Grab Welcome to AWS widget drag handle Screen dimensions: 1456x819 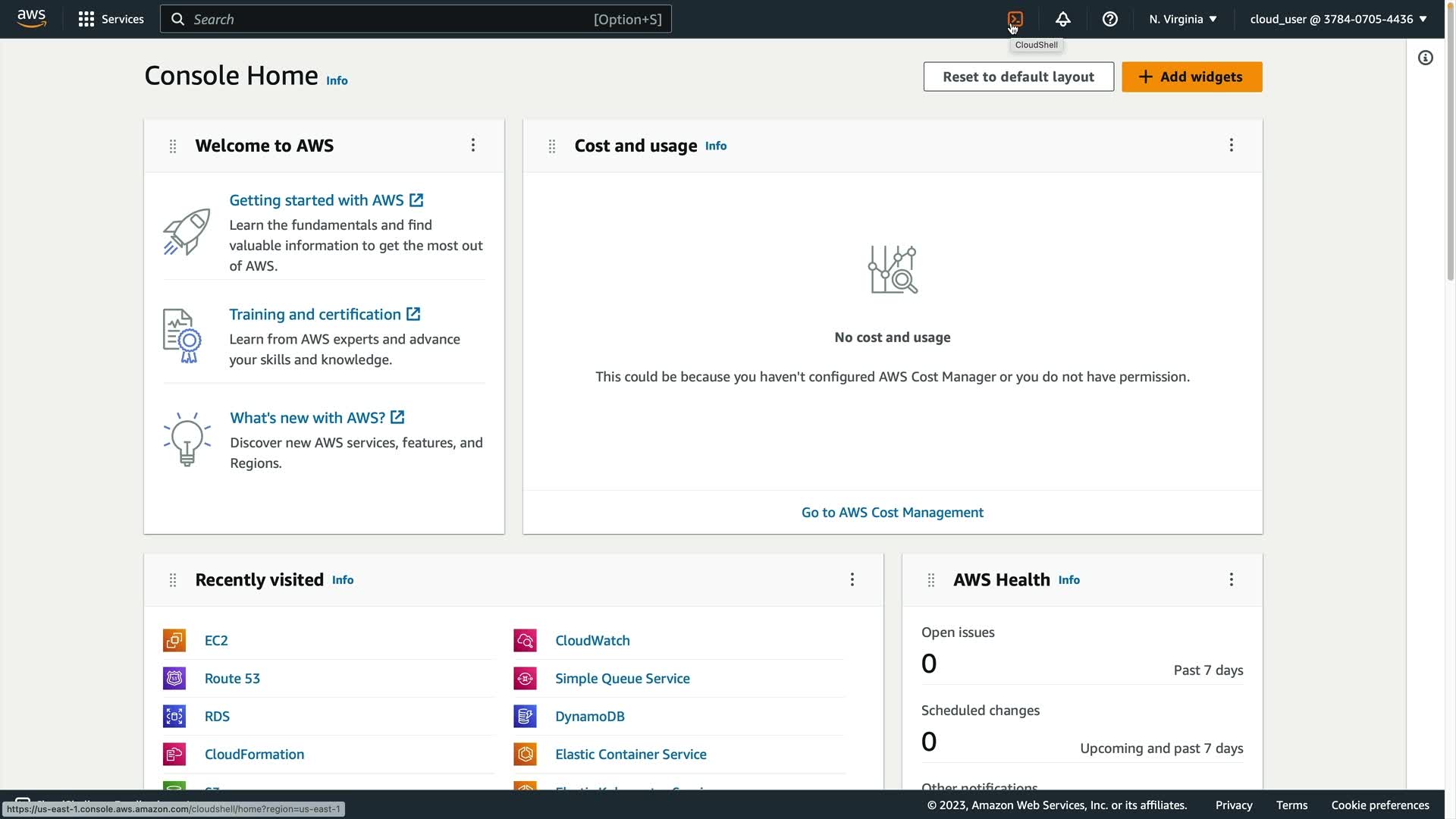coord(173,146)
